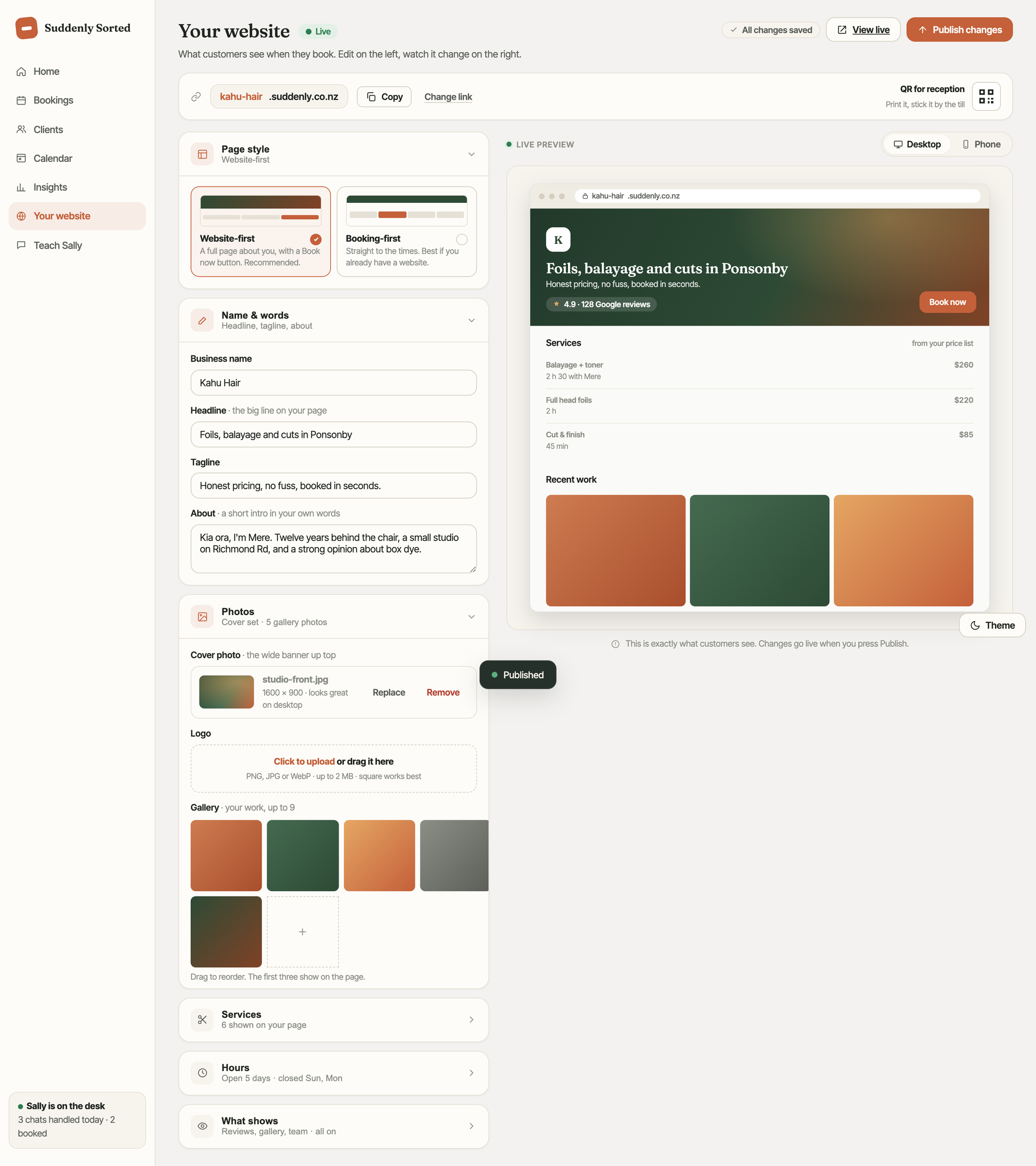Click the Business name field
Image resolution: width=1036 pixels, height=1166 pixels.
(333, 383)
